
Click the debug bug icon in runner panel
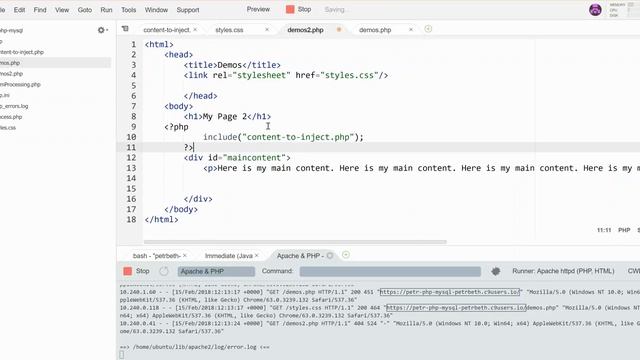tap(496, 271)
